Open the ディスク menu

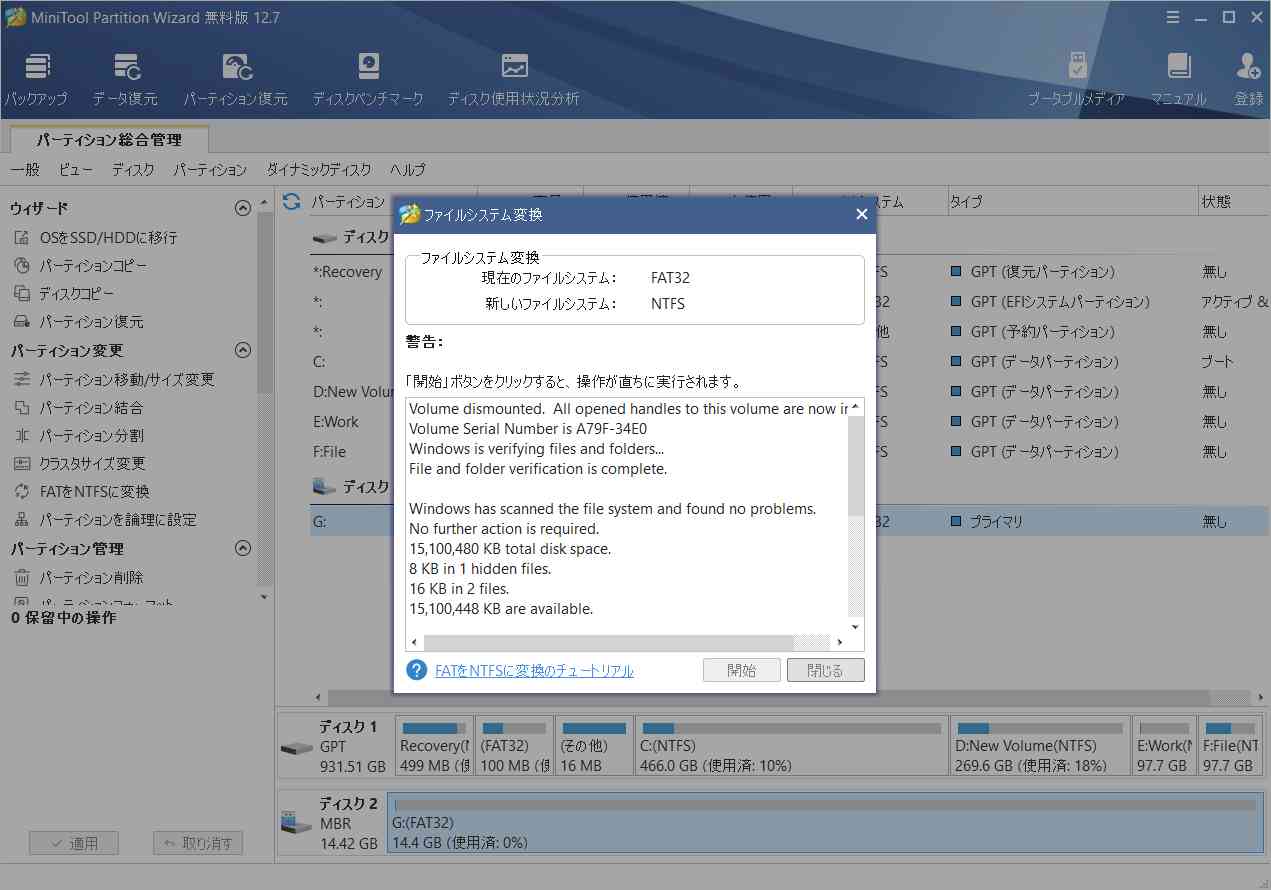coord(133,170)
